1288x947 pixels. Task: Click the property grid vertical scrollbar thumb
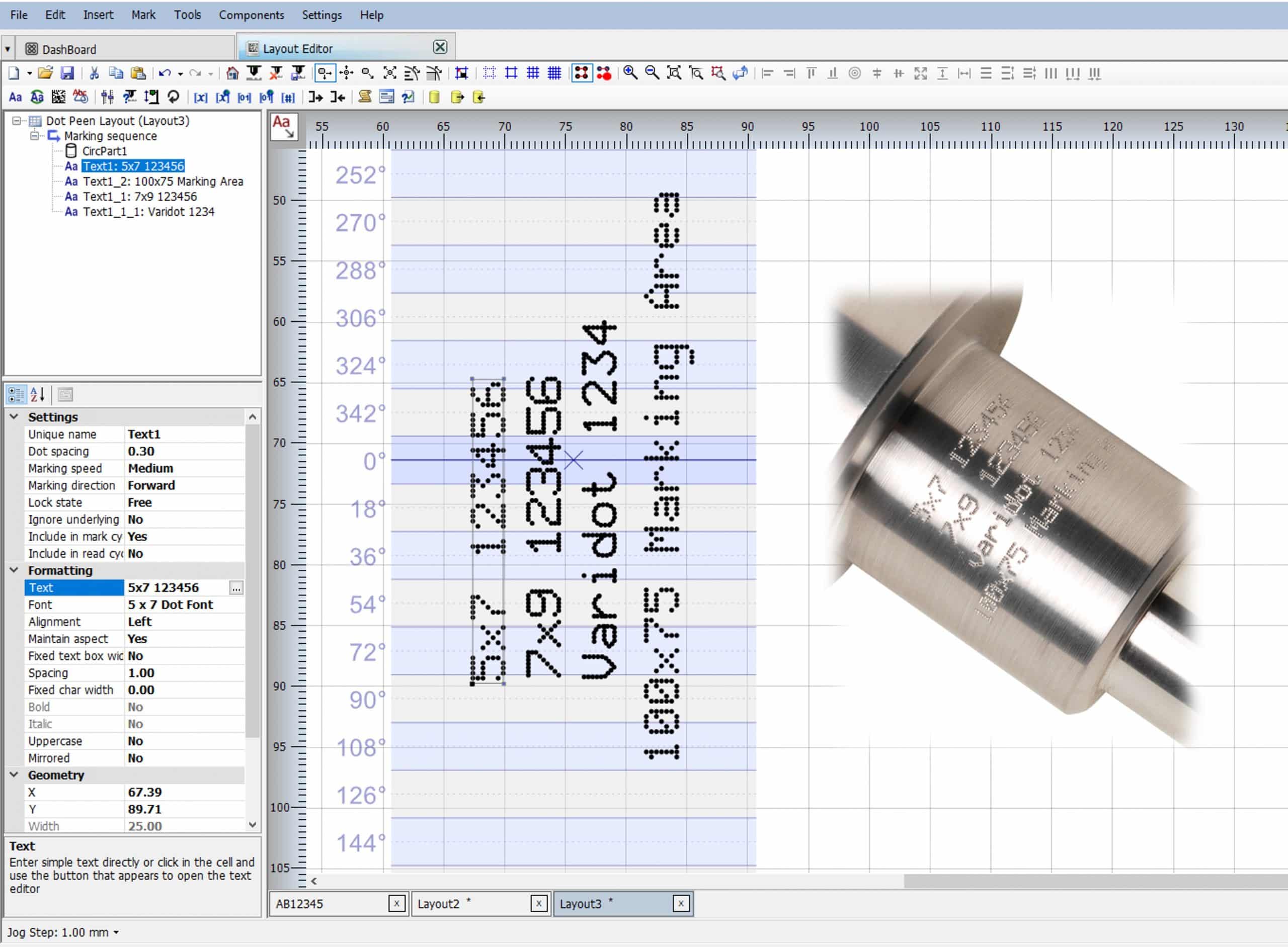click(x=253, y=580)
